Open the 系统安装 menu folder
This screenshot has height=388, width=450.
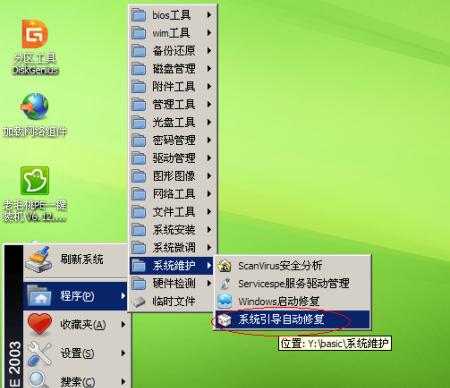[172, 230]
